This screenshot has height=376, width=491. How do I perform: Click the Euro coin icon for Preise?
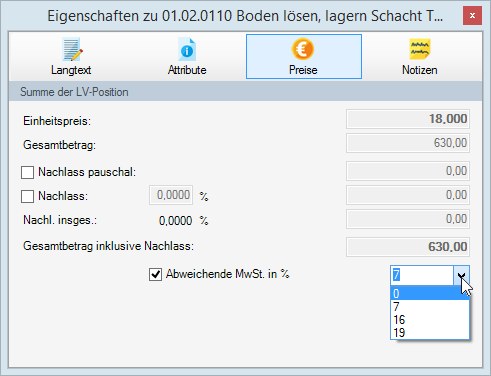[x=303, y=49]
